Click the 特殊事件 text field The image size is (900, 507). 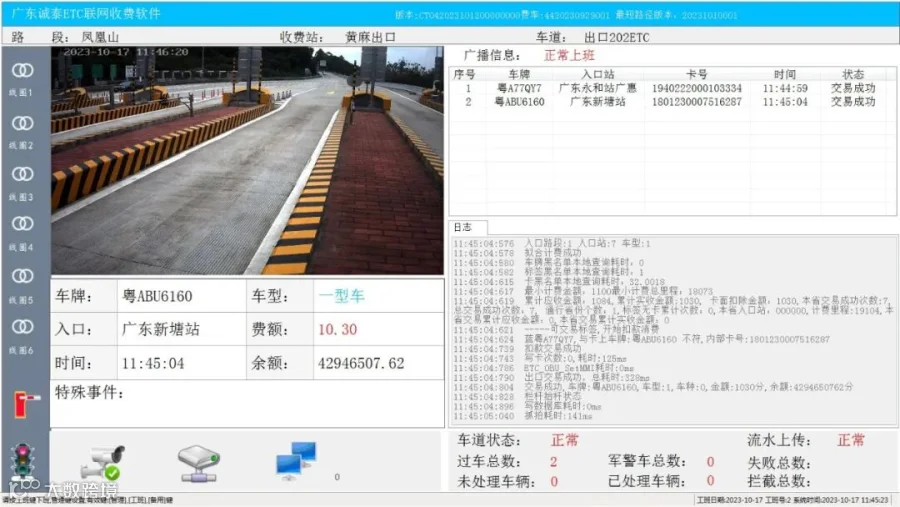pyautogui.click(x=247, y=404)
